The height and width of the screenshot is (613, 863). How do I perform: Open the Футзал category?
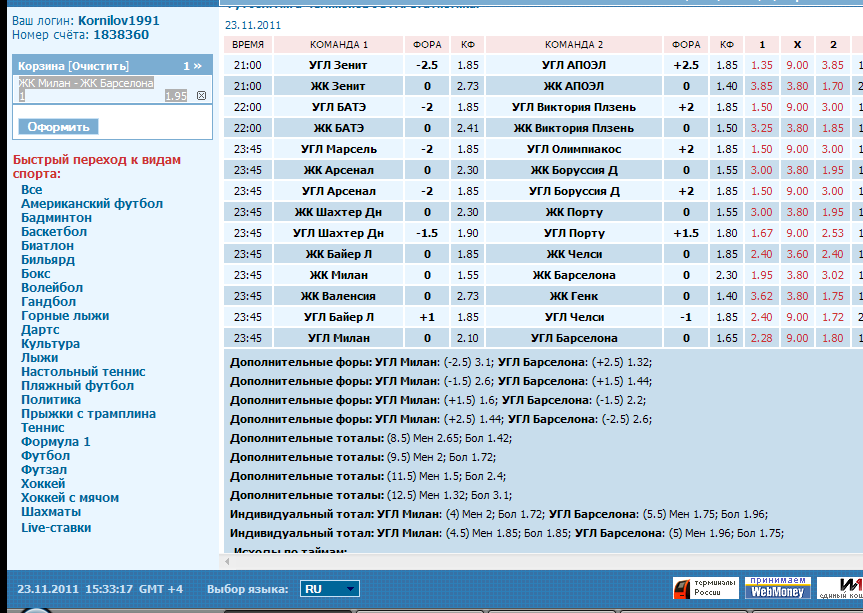pos(43,470)
